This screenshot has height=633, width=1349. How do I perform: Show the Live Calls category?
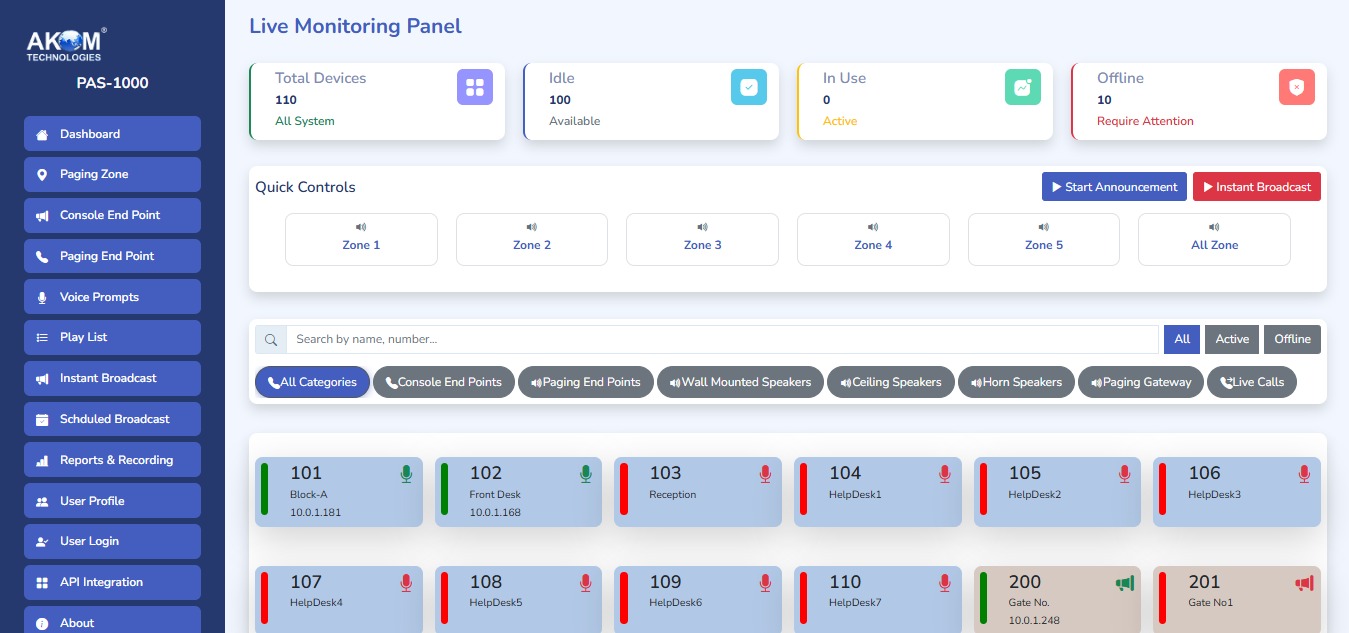tap(1251, 382)
